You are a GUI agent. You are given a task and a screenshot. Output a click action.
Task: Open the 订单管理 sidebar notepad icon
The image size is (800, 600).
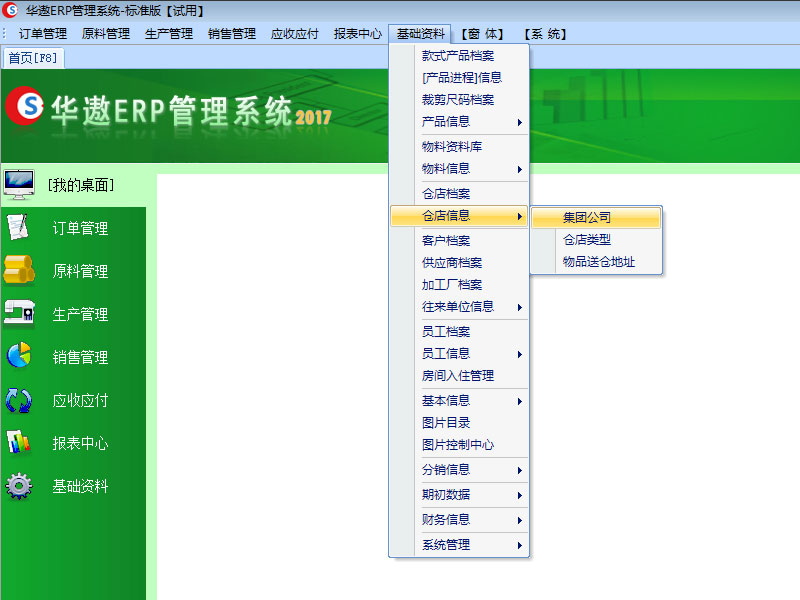[x=18, y=228]
